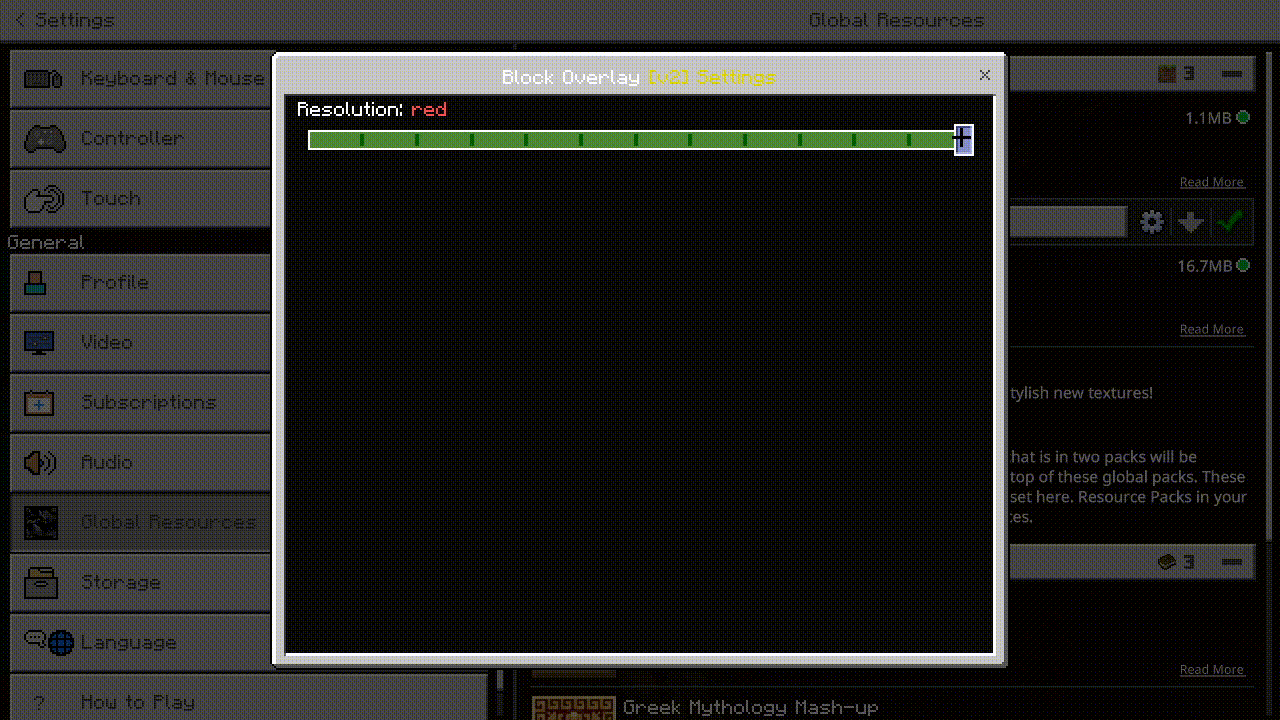1280x720 pixels.
Task: Click the touch hand icon
Action: pos(44,199)
